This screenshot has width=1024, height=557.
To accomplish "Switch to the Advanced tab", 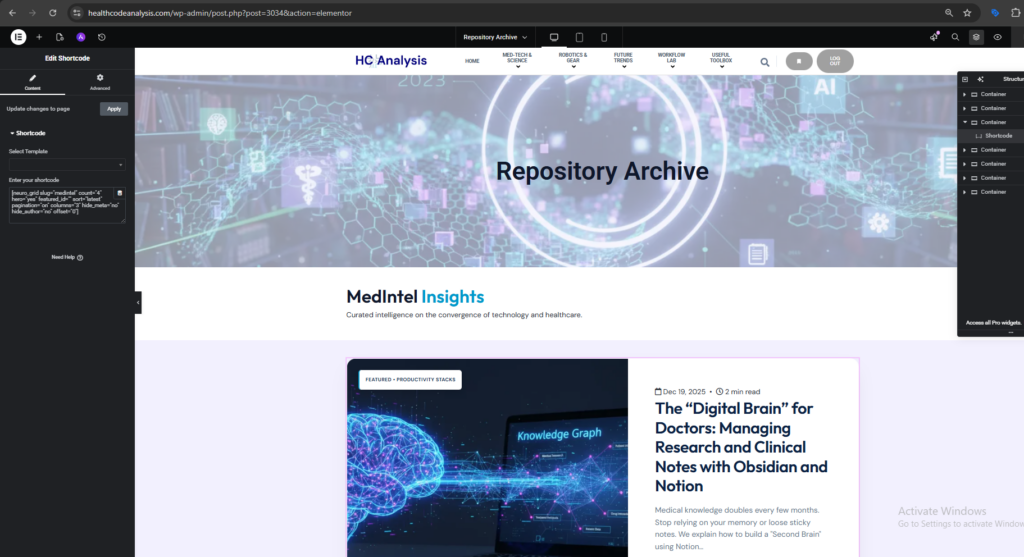I will point(100,82).
